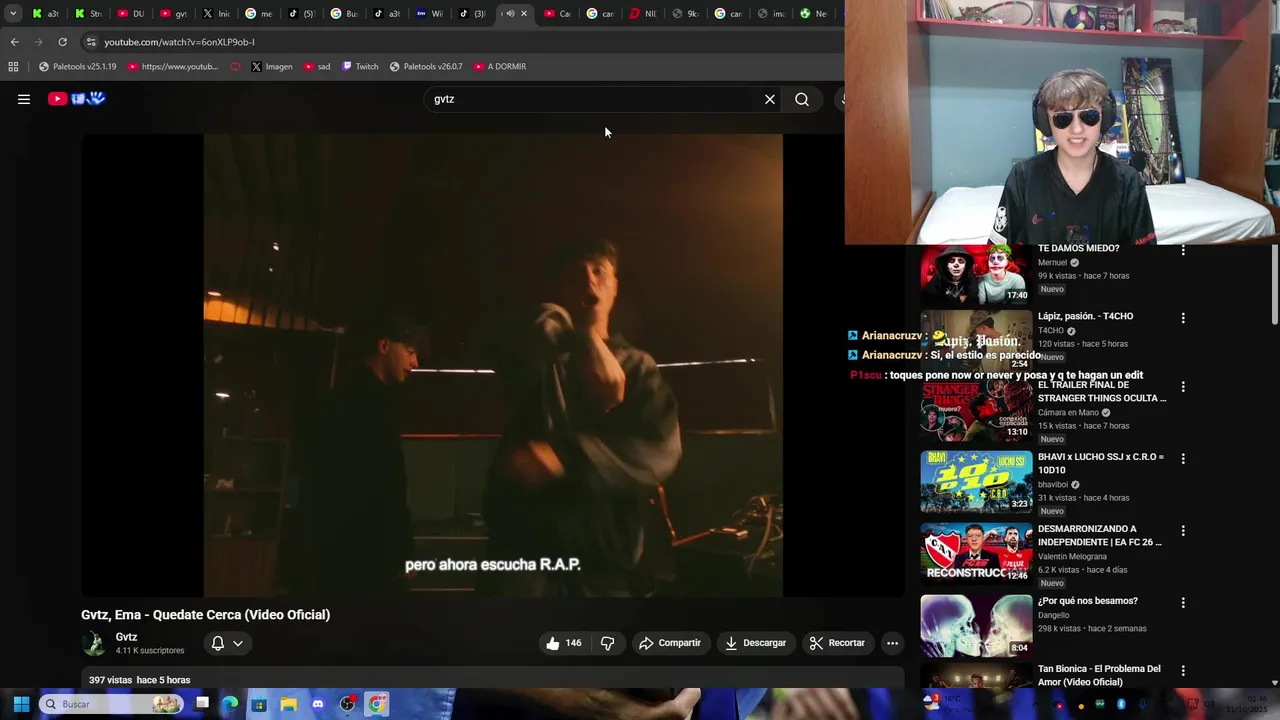The image size is (1280, 720).
Task: Switch to the 'NIL' tab
Action: (x=644, y=14)
